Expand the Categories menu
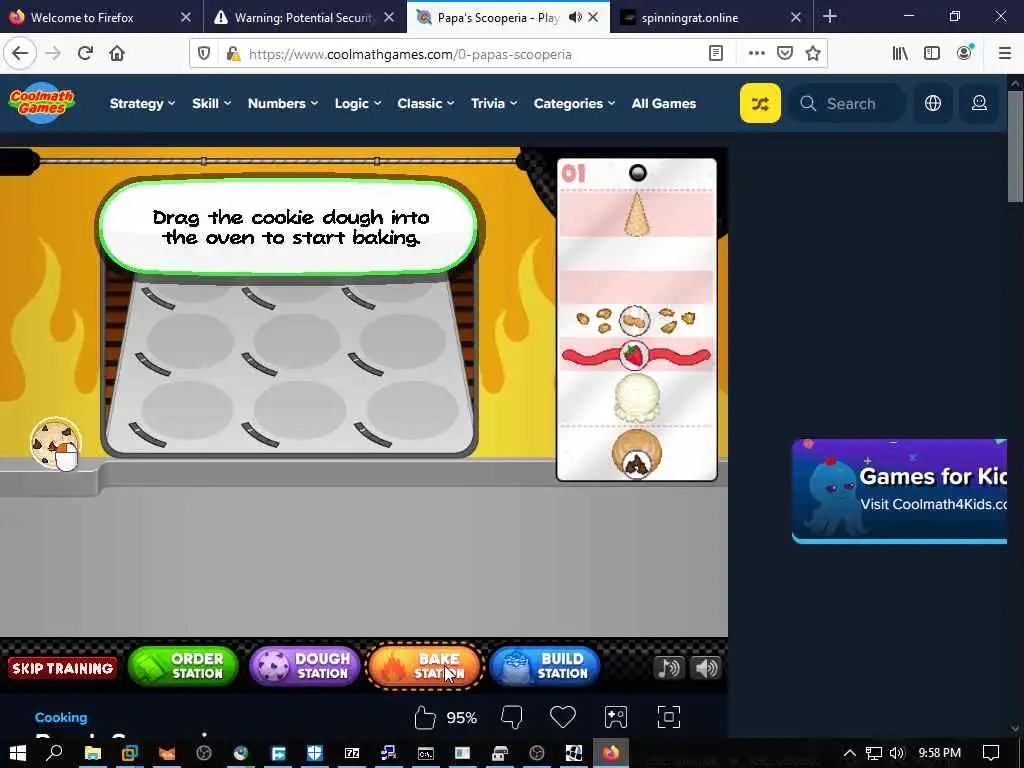The height and width of the screenshot is (768, 1024). coord(575,103)
